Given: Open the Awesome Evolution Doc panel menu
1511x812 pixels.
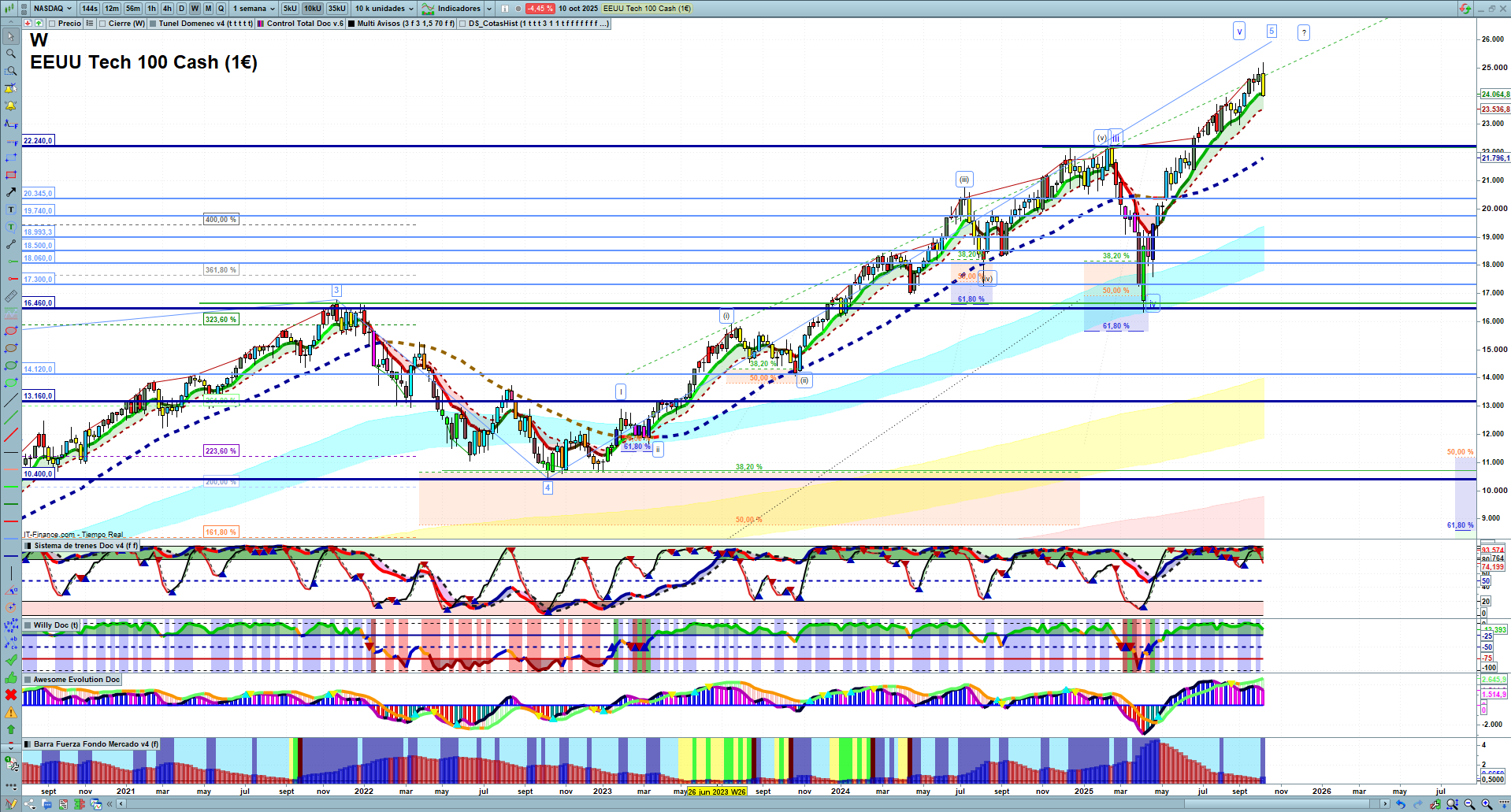Looking at the screenshot, I should 28,680.
